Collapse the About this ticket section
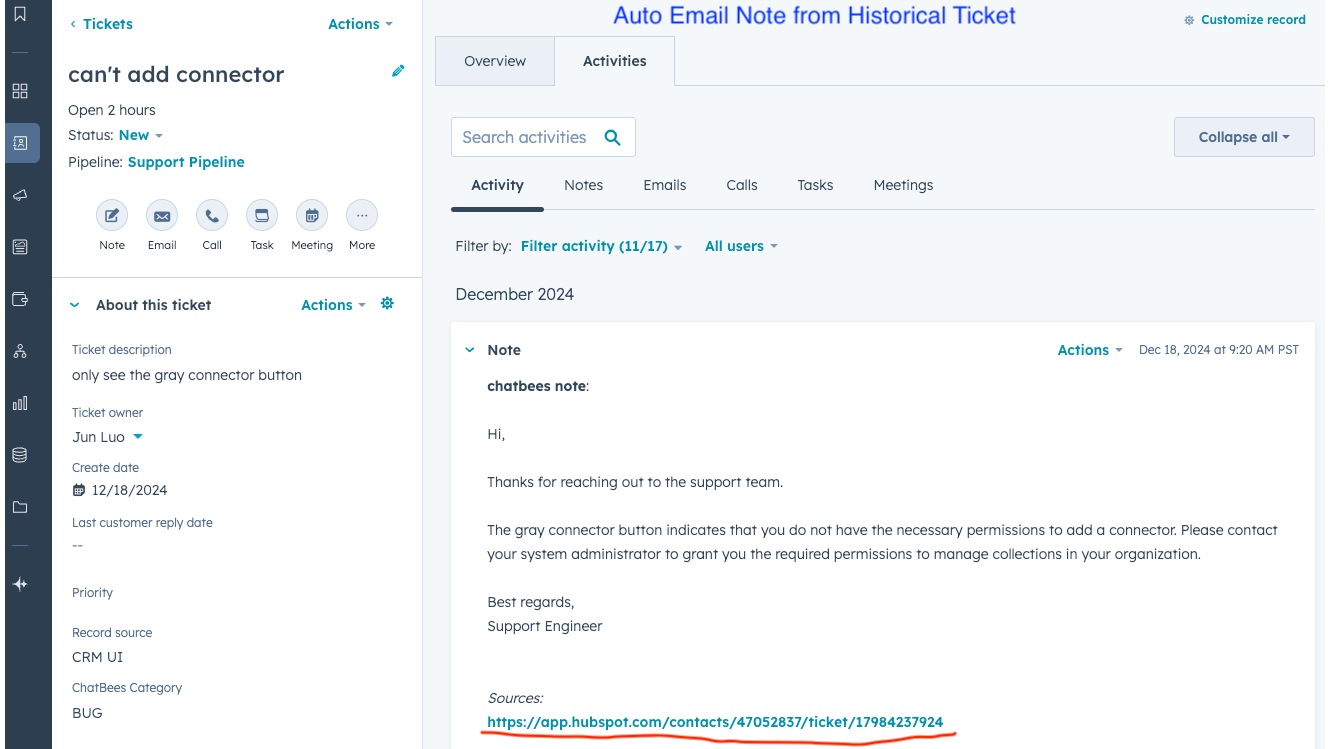This screenshot has height=749, width=1331. click(75, 305)
